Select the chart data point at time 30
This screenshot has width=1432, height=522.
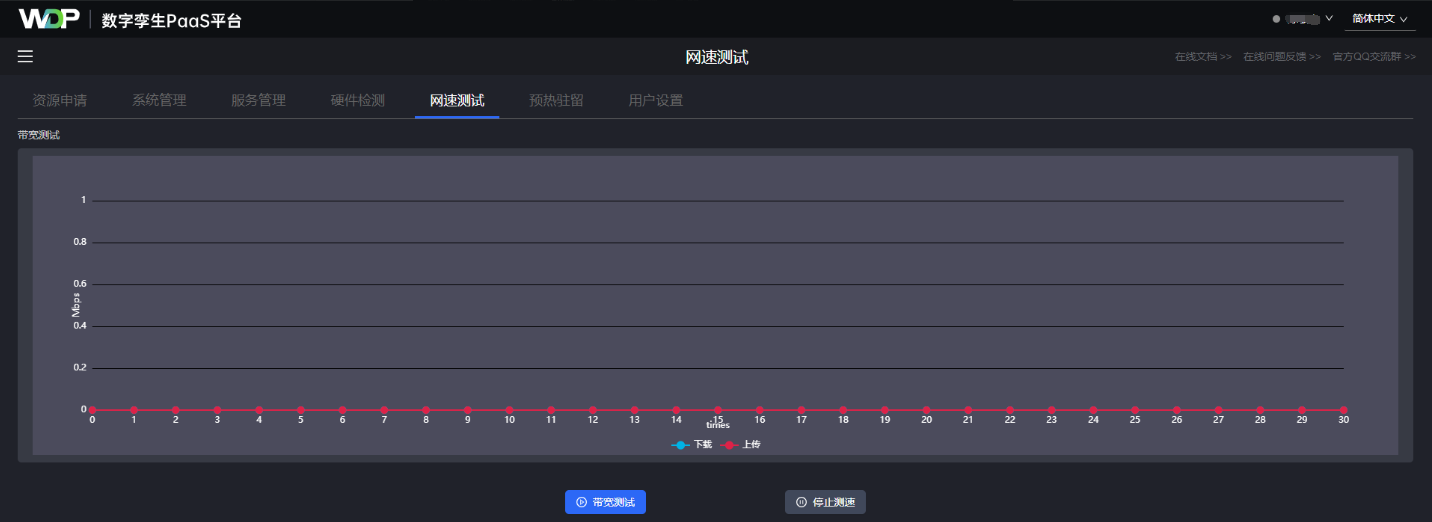click(x=1343, y=410)
